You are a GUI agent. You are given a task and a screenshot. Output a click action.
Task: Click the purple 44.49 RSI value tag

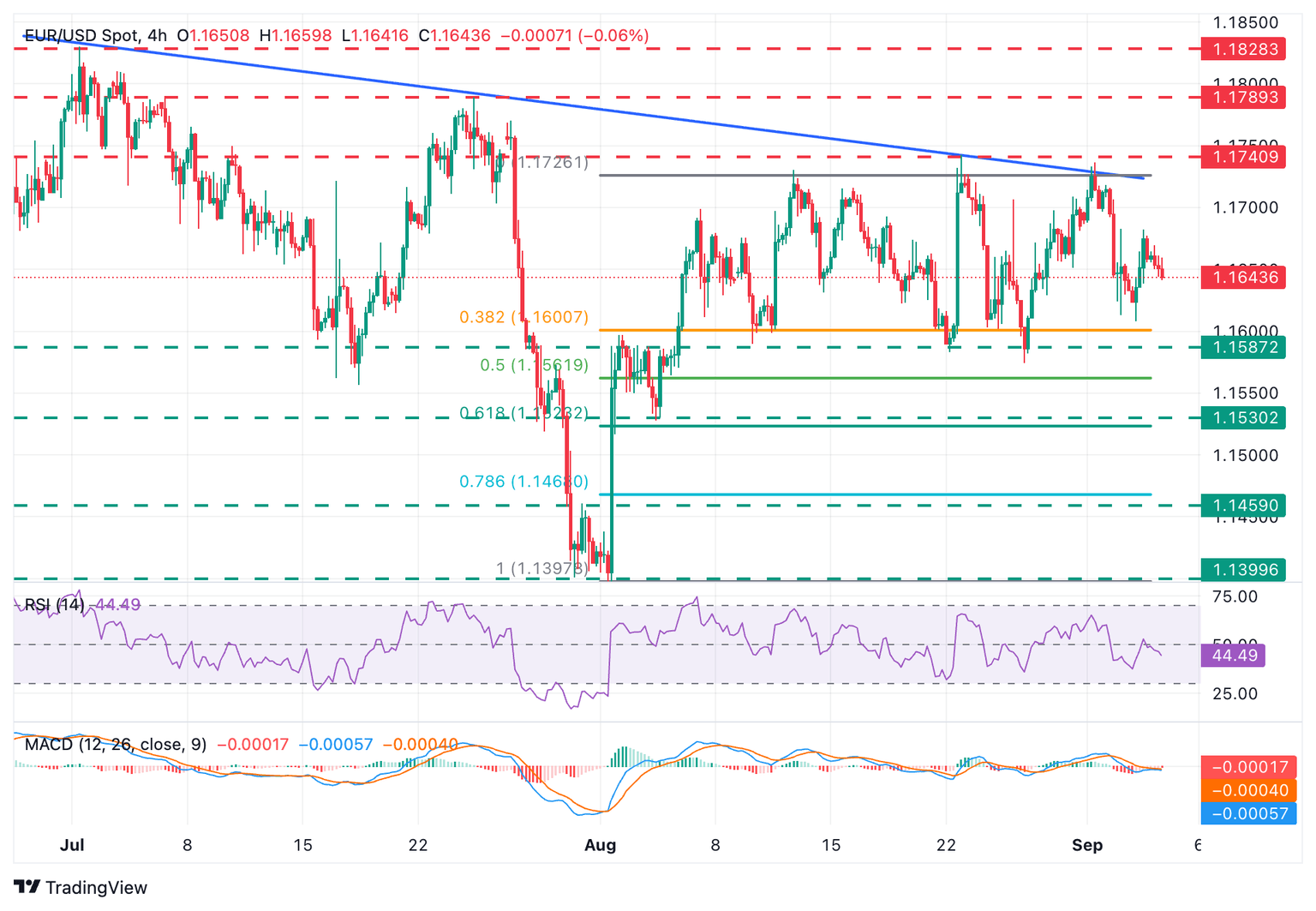[1232, 656]
